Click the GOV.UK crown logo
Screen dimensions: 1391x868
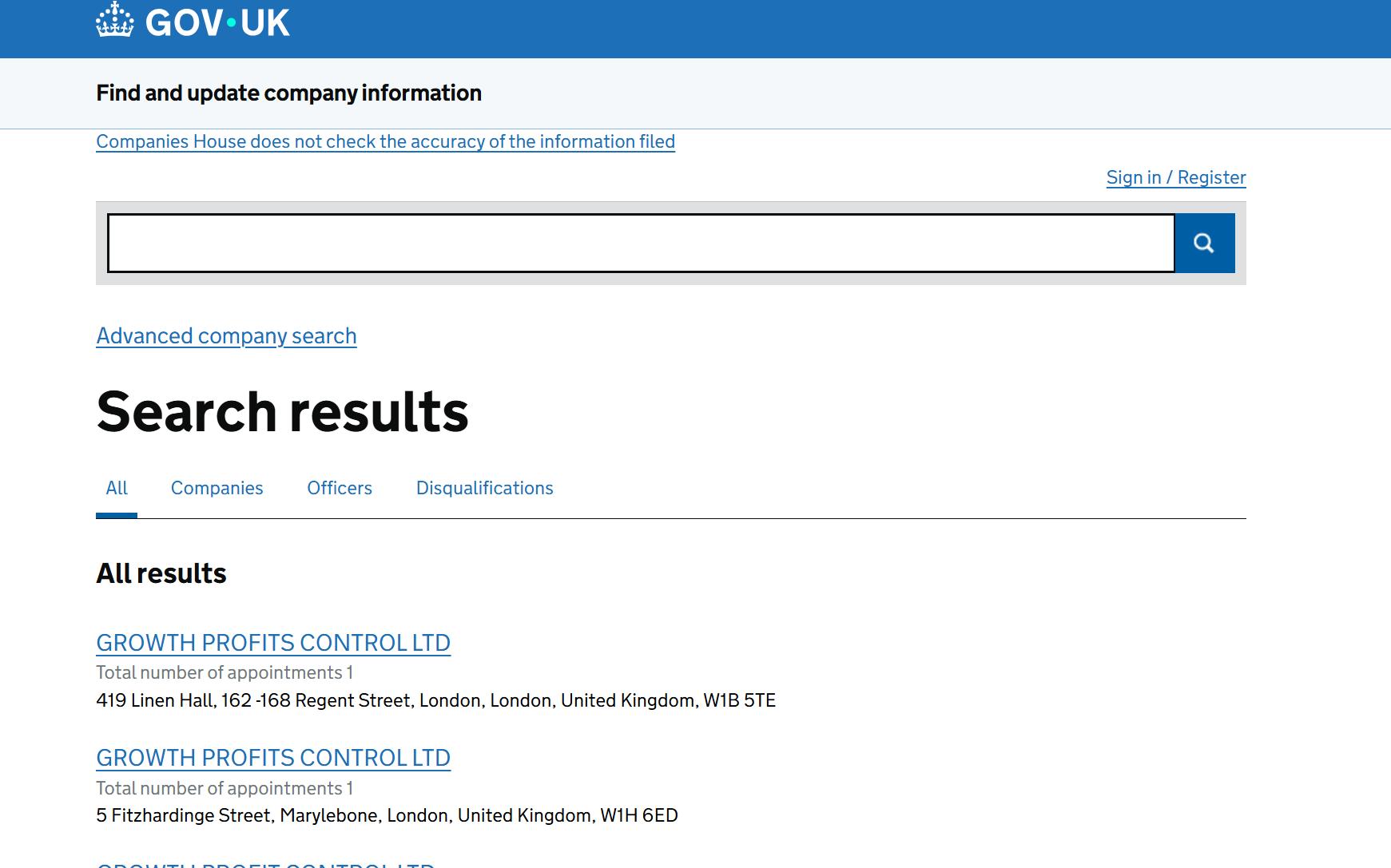(x=114, y=20)
